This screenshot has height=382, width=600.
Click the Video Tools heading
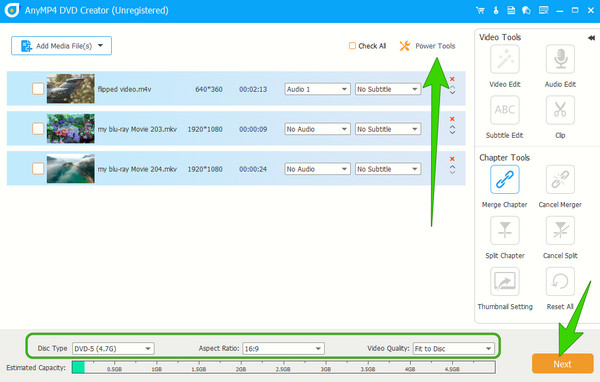tap(500, 37)
